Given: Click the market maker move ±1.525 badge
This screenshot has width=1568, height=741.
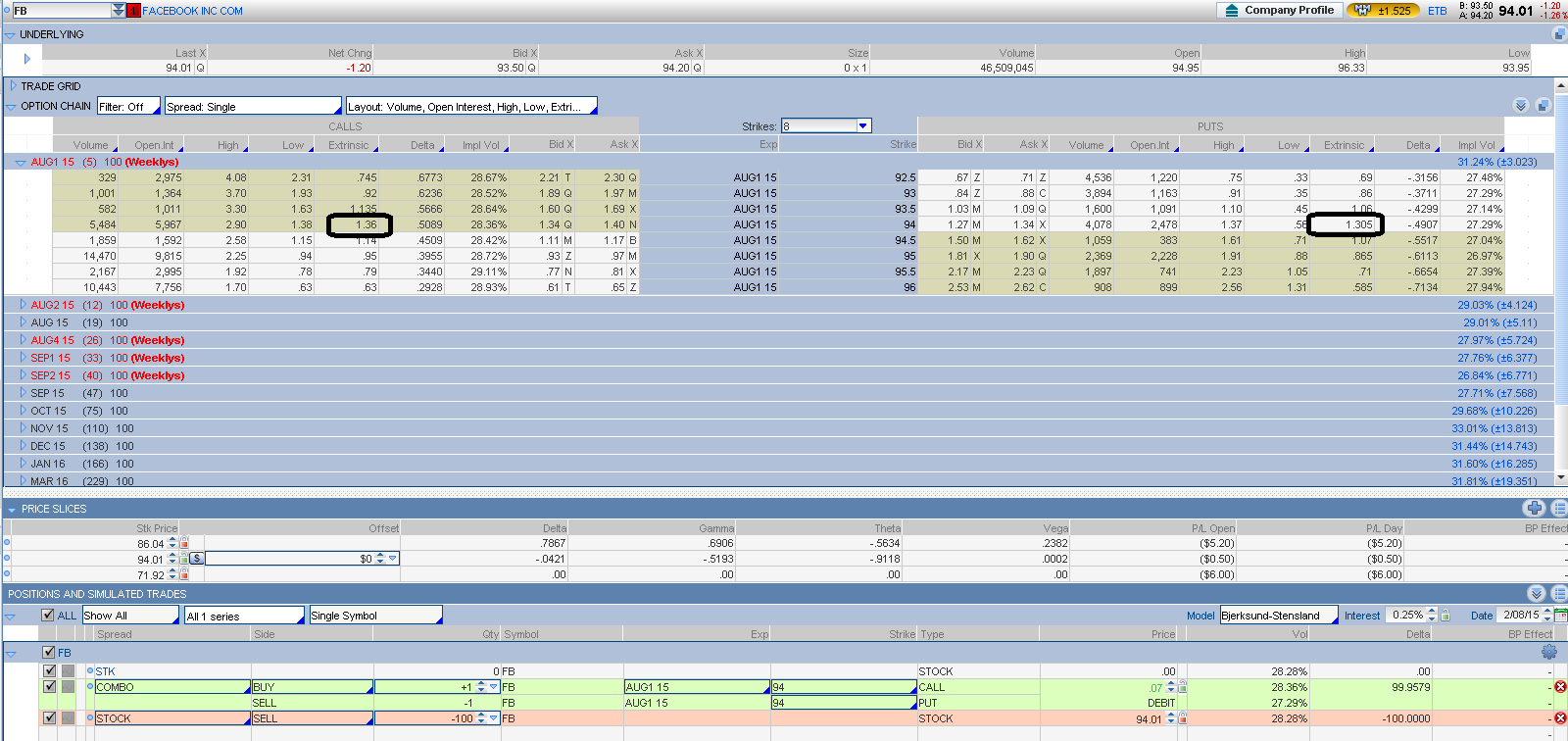Looking at the screenshot, I should [x=1383, y=11].
